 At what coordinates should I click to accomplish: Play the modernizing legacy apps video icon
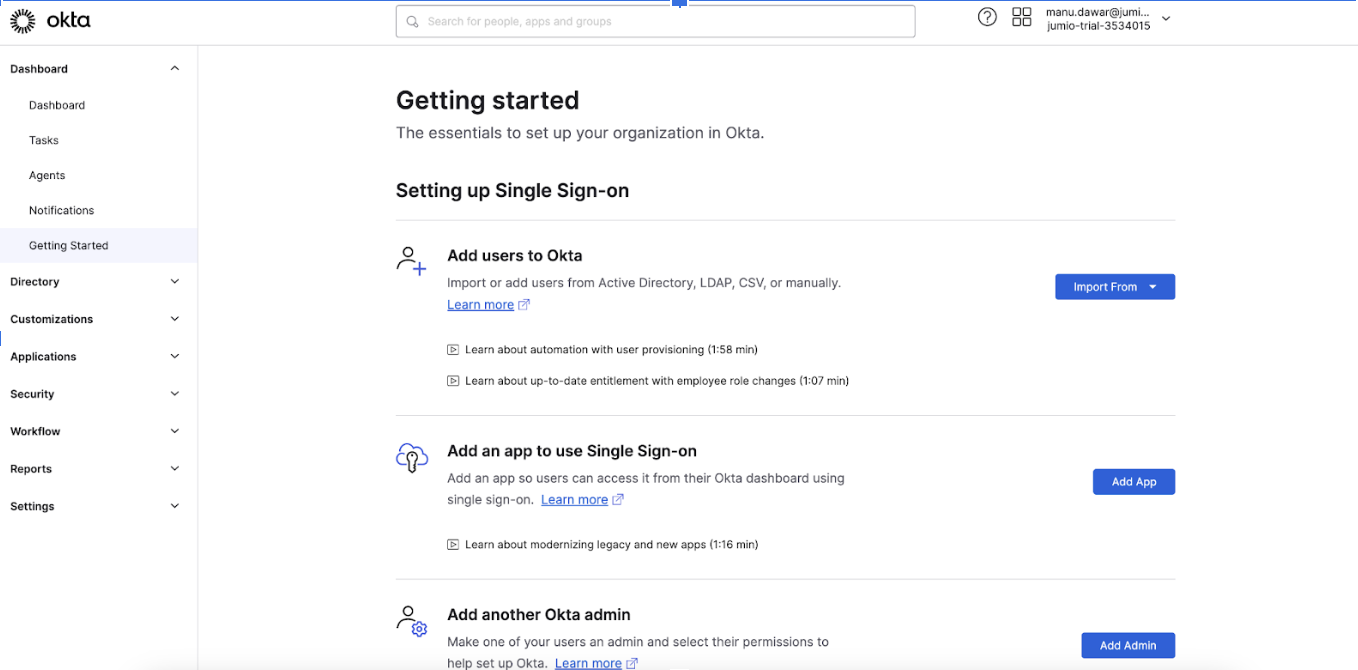453,545
